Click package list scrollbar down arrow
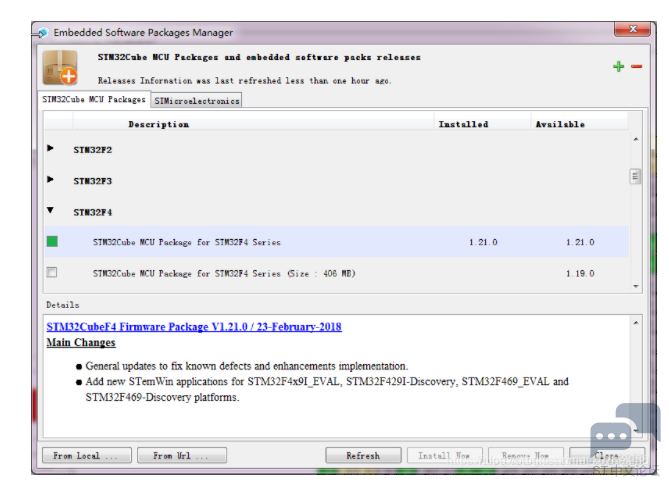The image size is (669, 486). [636, 286]
